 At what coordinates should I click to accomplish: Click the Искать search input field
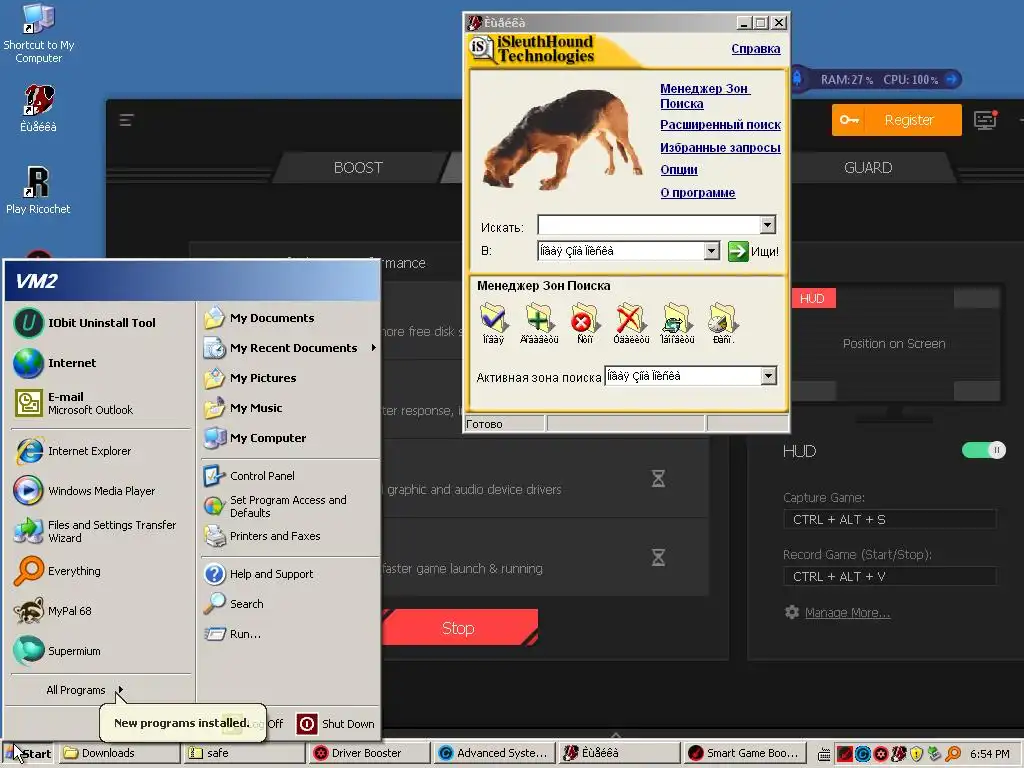pyautogui.click(x=649, y=225)
